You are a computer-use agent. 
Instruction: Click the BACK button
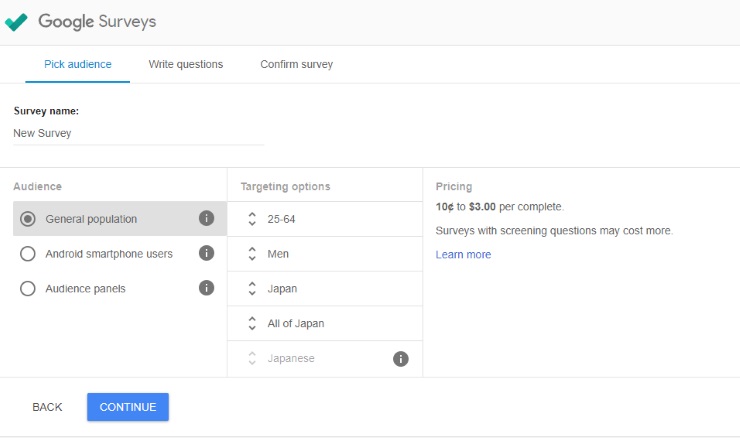(47, 407)
